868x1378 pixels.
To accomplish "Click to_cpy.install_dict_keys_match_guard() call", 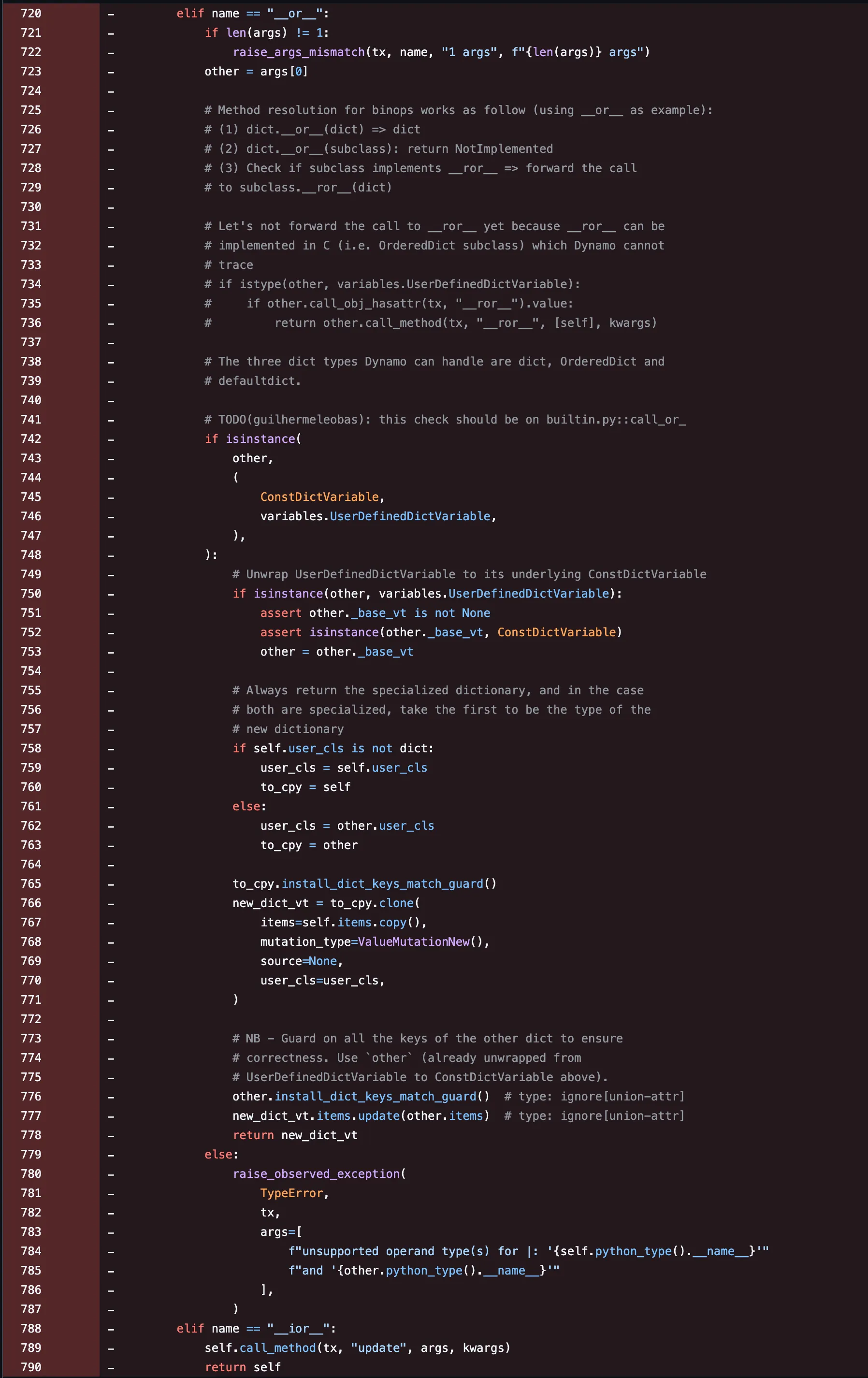I will (364, 883).
